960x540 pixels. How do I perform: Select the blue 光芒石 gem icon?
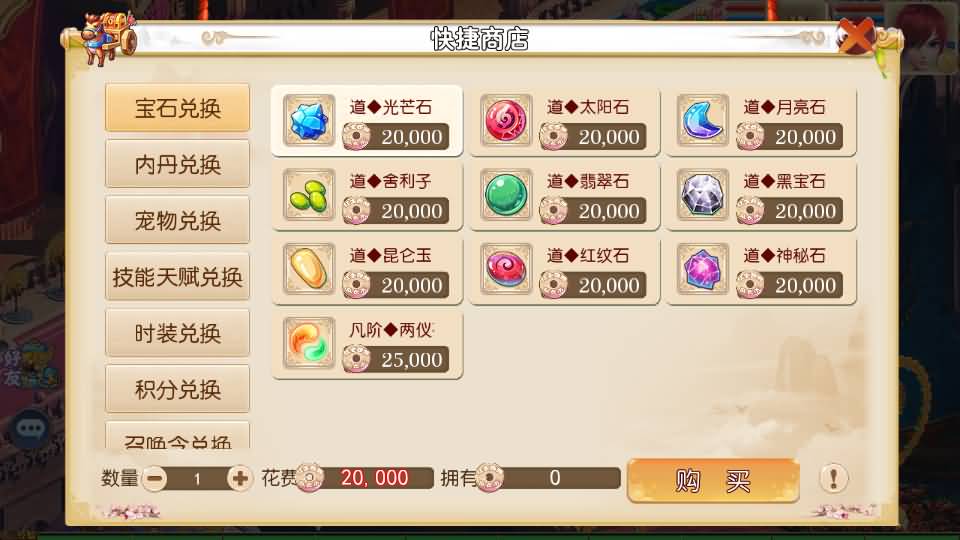tap(309, 120)
